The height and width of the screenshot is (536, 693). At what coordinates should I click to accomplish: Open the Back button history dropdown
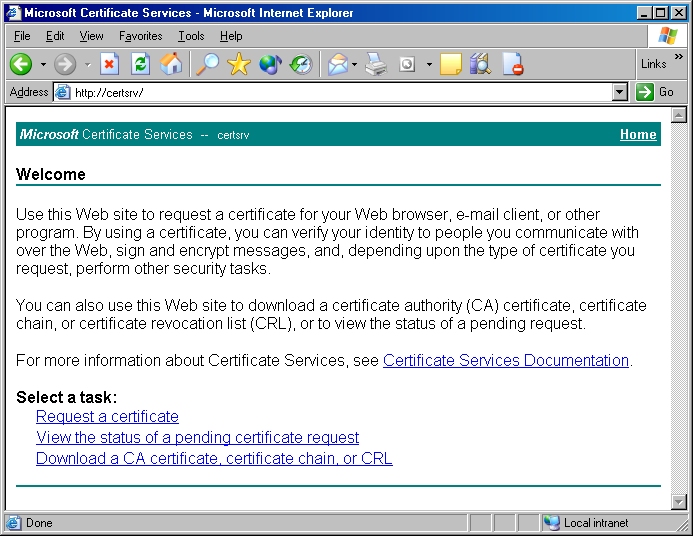click(43, 65)
